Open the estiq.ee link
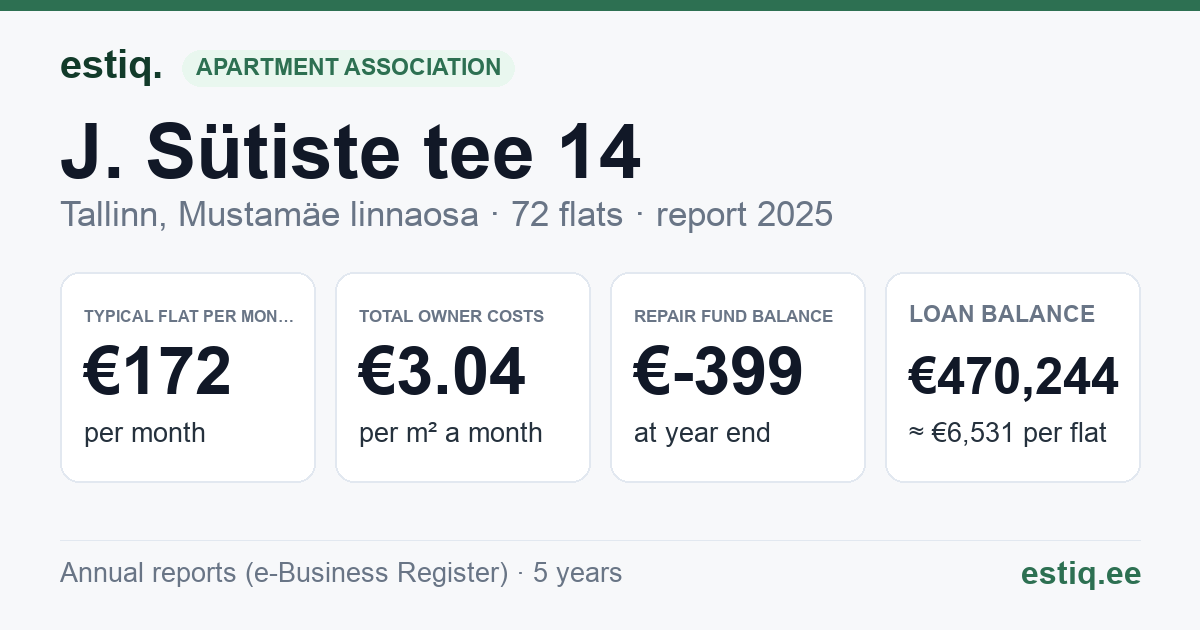The width and height of the screenshot is (1200, 630). (1081, 573)
